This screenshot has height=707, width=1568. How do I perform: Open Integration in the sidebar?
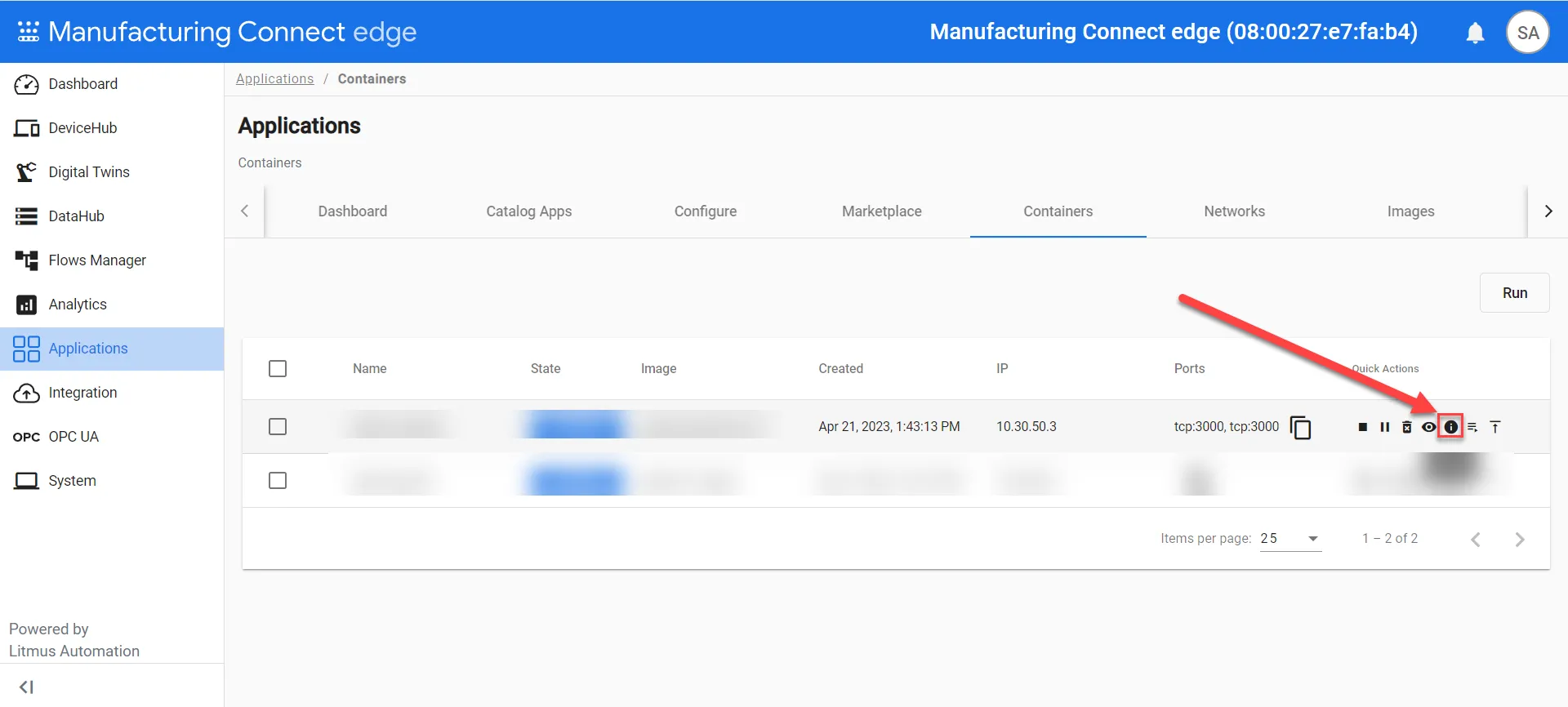(112, 393)
